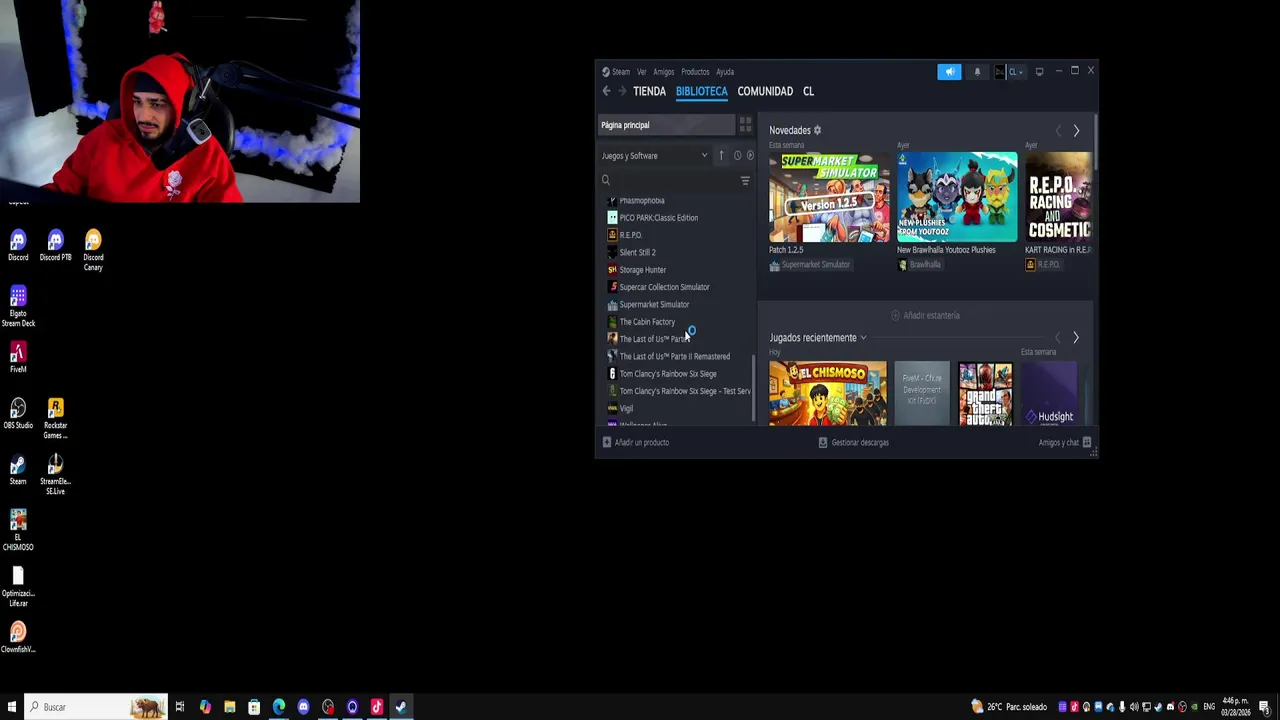Open the Brawlhalla tag under Novedades
Image resolution: width=1280 pixels, height=720 pixels.
(x=919, y=265)
